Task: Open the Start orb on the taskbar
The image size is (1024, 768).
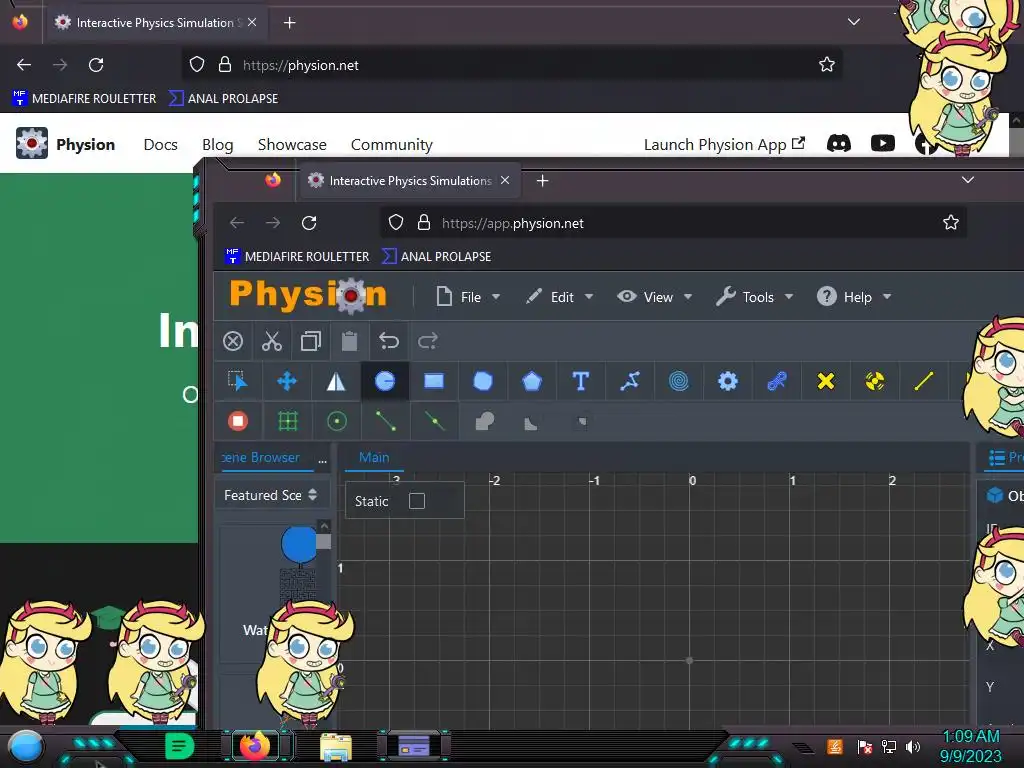Action: coord(26,746)
